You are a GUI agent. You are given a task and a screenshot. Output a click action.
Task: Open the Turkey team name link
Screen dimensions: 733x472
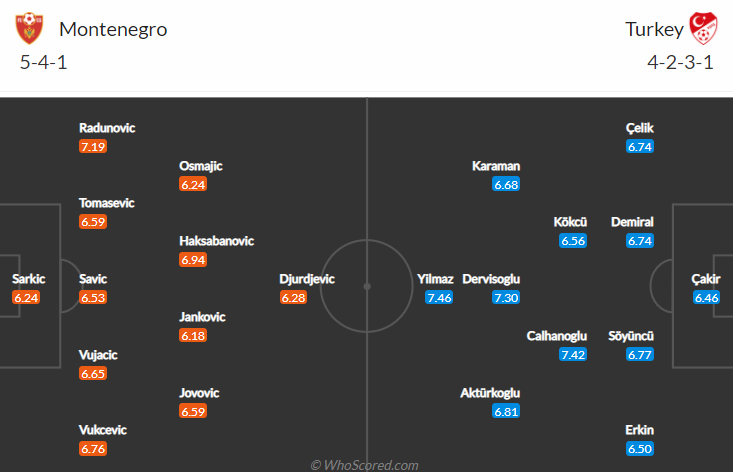pos(654,29)
